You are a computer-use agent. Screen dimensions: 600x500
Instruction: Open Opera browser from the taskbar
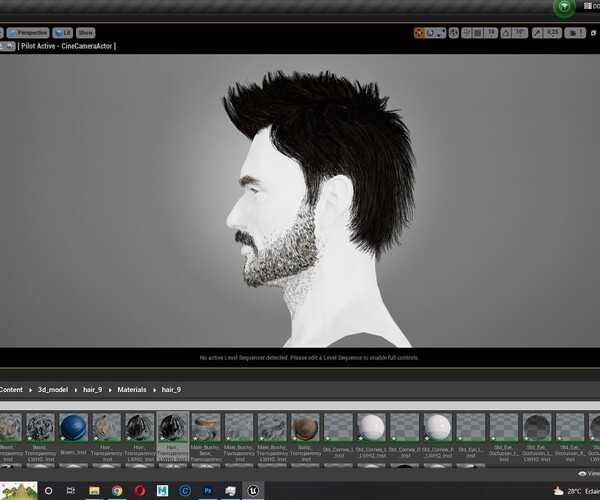(140, 491)
